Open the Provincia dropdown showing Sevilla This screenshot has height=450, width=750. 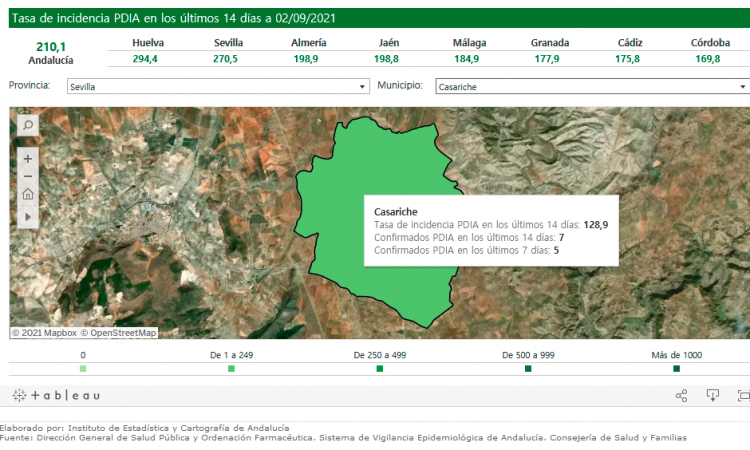coord(217,87)
